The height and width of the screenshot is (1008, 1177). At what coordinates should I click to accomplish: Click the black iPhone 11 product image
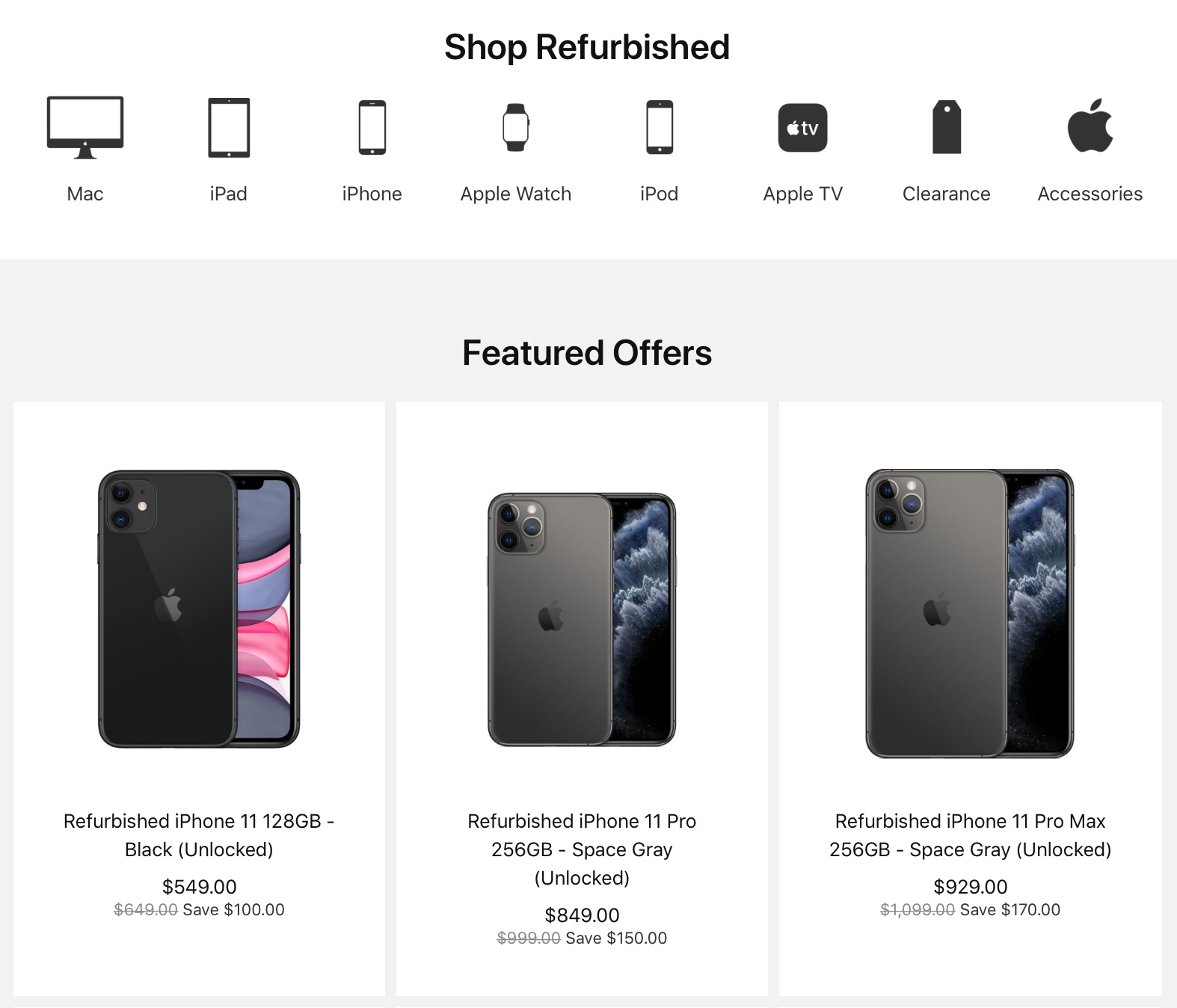point(199,609)
